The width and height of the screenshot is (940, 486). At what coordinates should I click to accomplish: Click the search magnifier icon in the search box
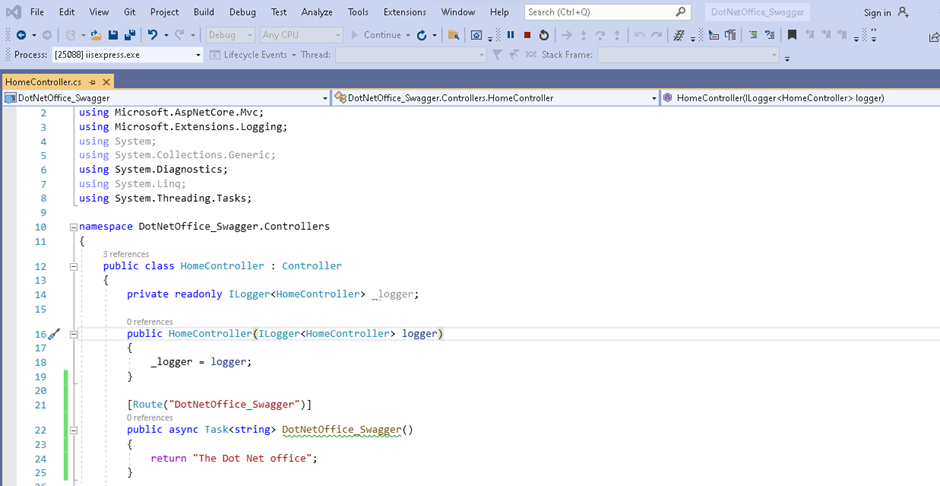click(680, 11)
